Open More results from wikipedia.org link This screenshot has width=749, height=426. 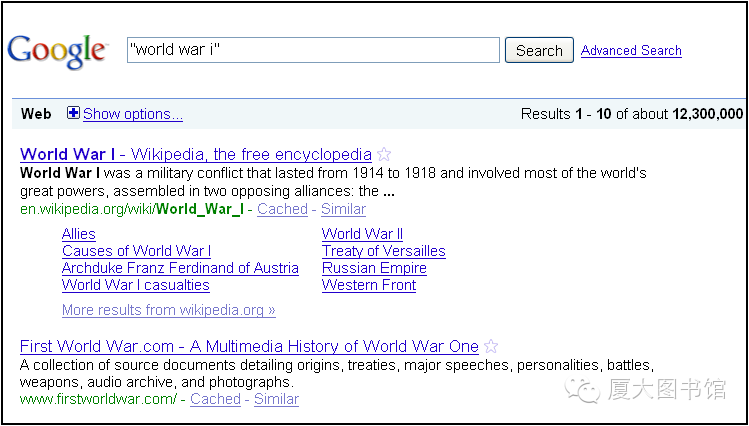tap(169, 310)
